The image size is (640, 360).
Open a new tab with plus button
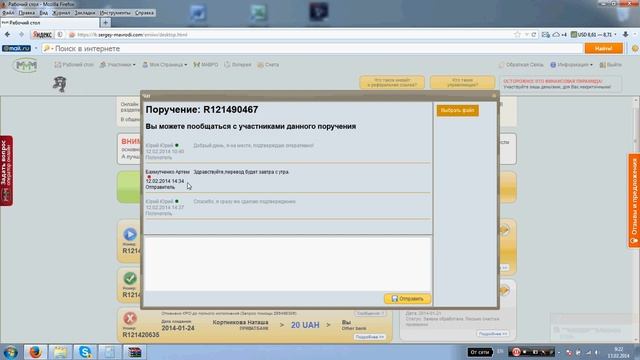105,23
